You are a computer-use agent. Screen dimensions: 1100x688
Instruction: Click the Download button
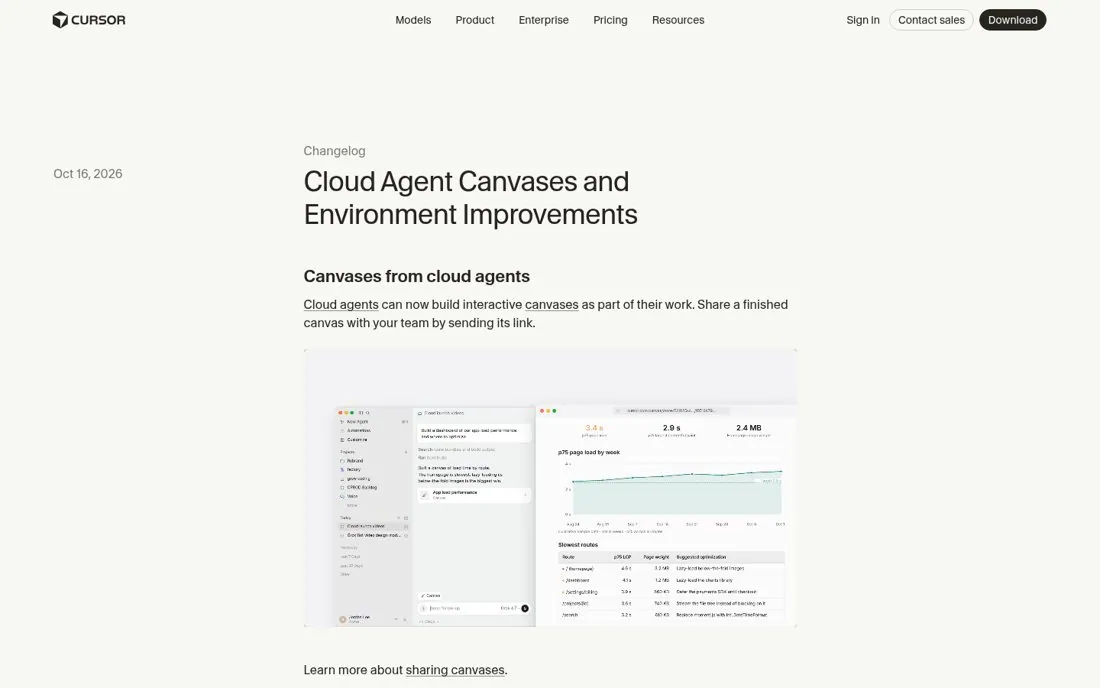(1012, 20)
